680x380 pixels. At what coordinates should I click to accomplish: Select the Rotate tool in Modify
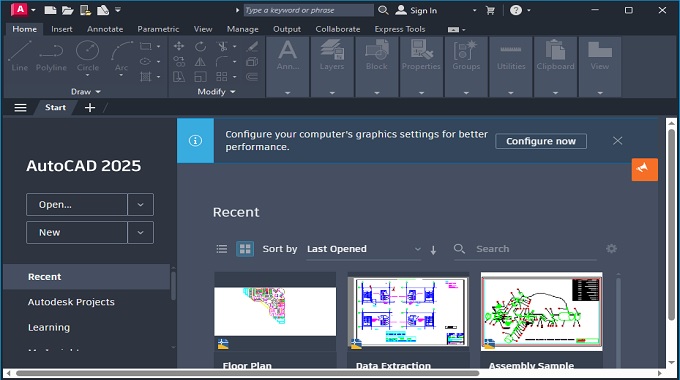[200, 46]
